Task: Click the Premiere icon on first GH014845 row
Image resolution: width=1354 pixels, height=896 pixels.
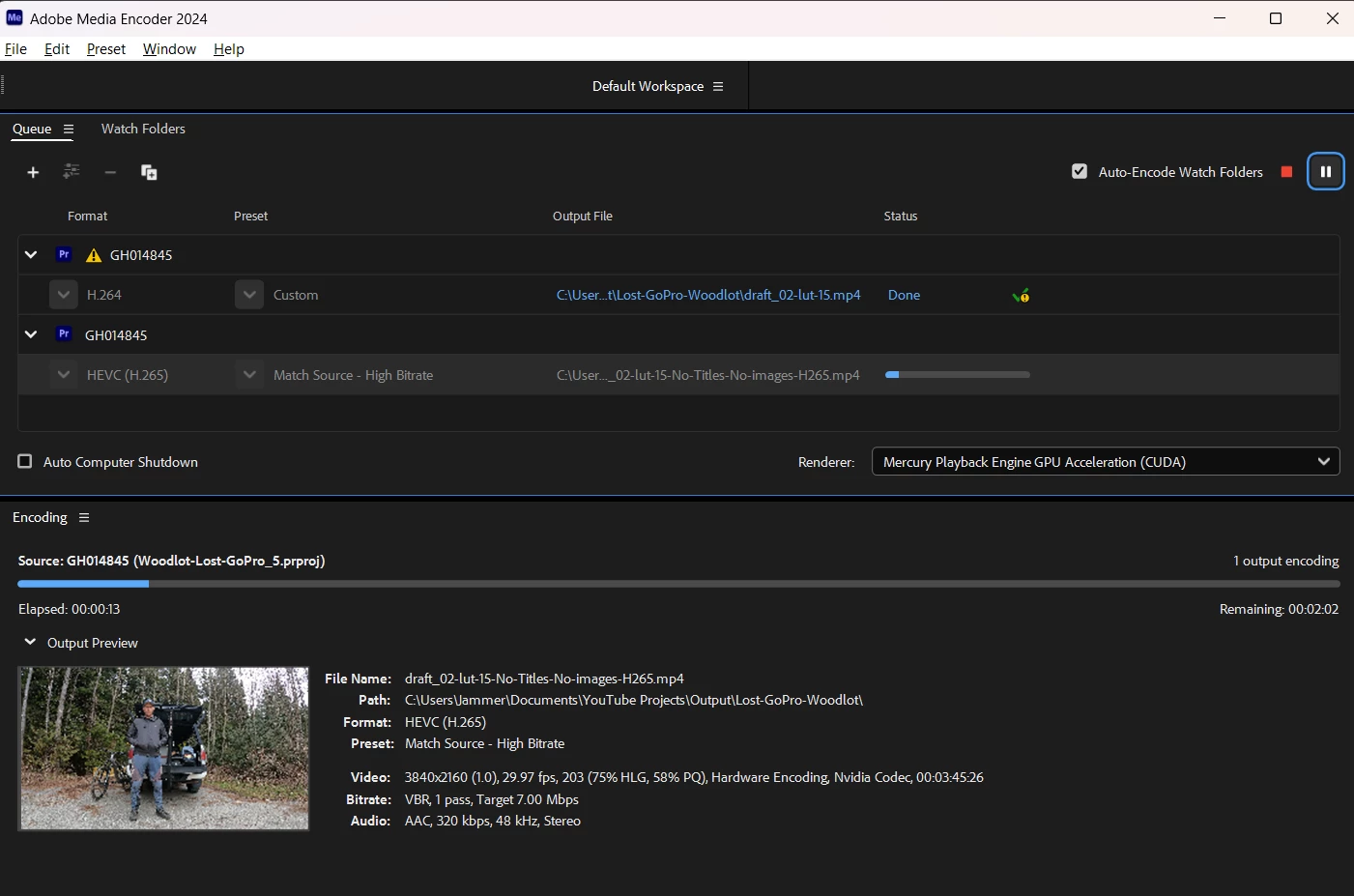Action: [x=64, y=254]
